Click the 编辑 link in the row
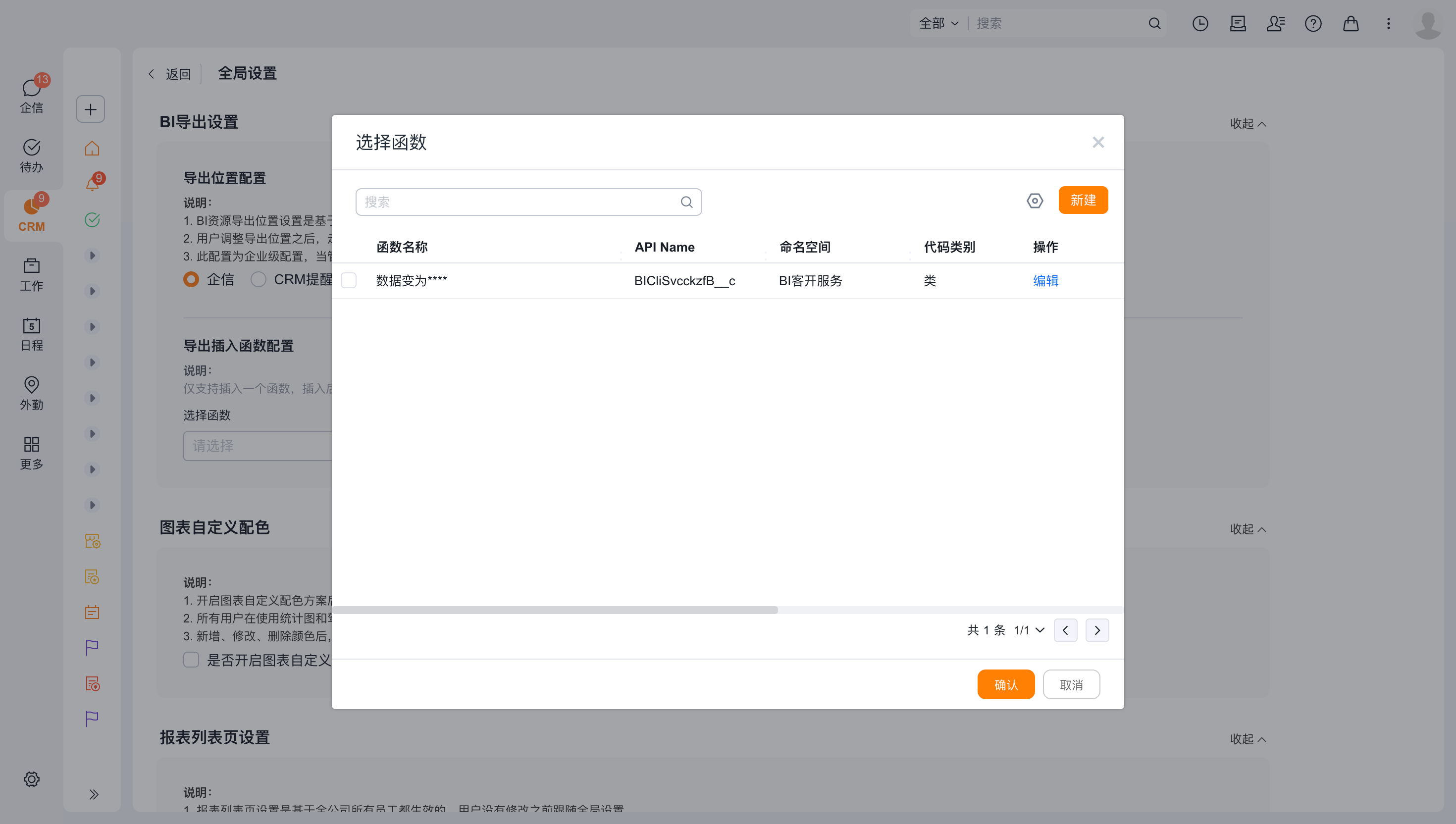 coord(1045,281)
